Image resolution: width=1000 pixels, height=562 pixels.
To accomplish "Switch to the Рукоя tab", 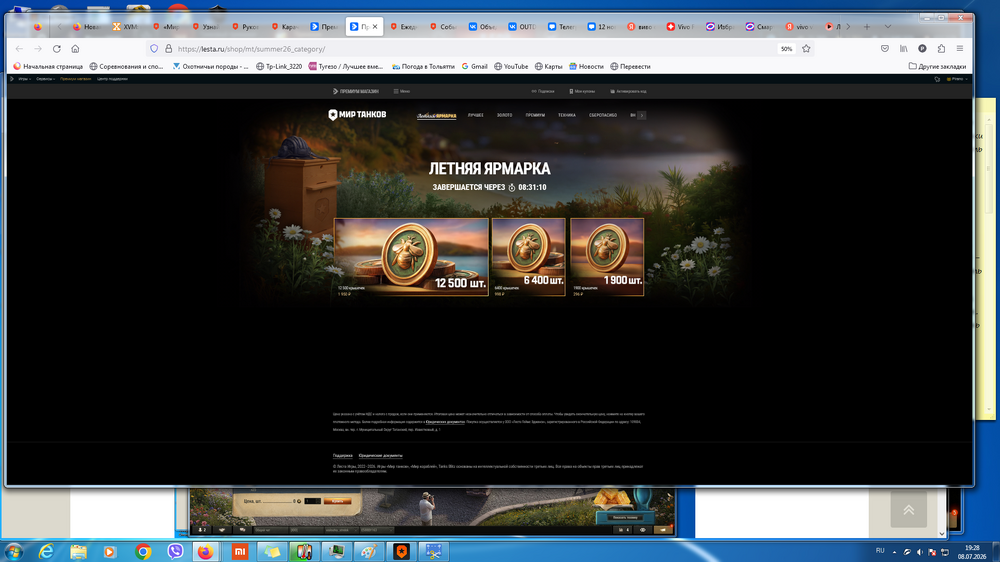I will pyautogui.click(x=245, y=27).
